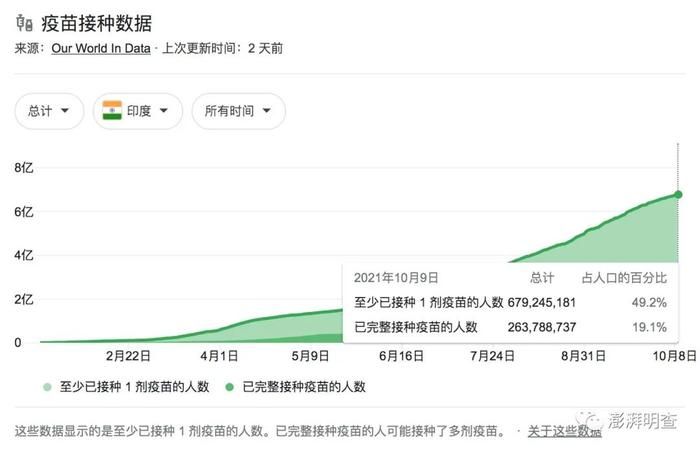This screenshot has width=700, height=452.
Task: Click the 8月31日 x-axis label
Action: 583,356
